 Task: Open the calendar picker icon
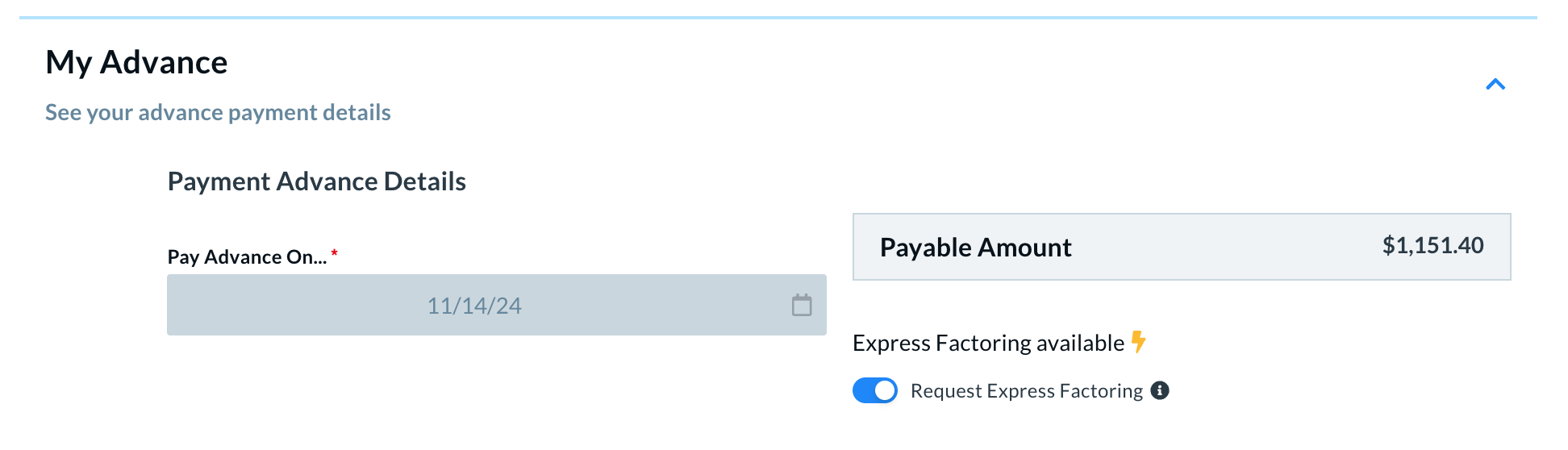(802, 305)
